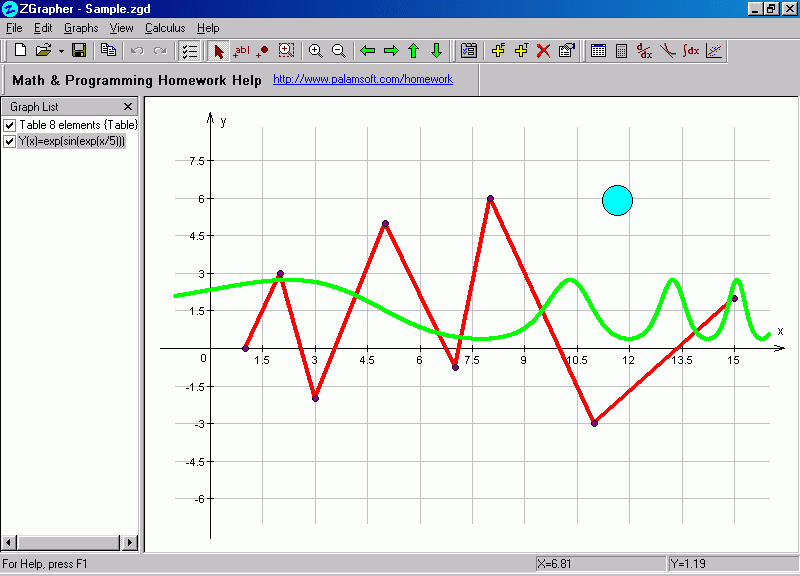Plot the derivative d/dx
The height and width of the screenshot is (576, 800).
[644, 51]
